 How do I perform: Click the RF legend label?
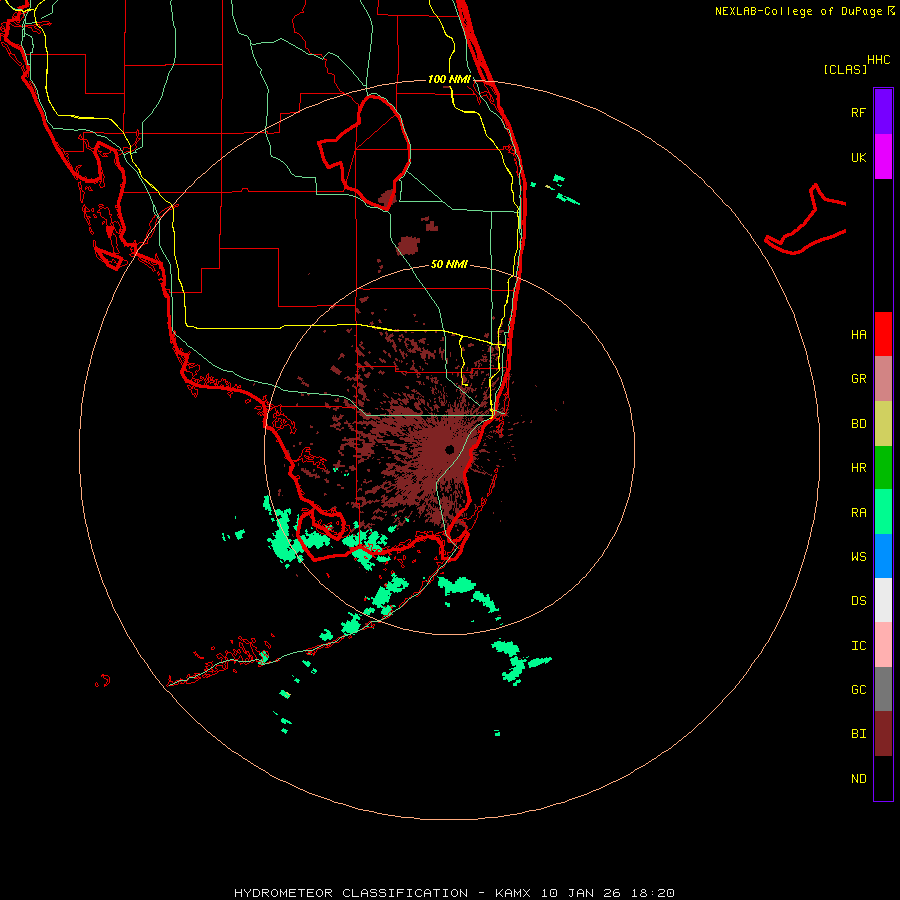(x=858, y=112)
